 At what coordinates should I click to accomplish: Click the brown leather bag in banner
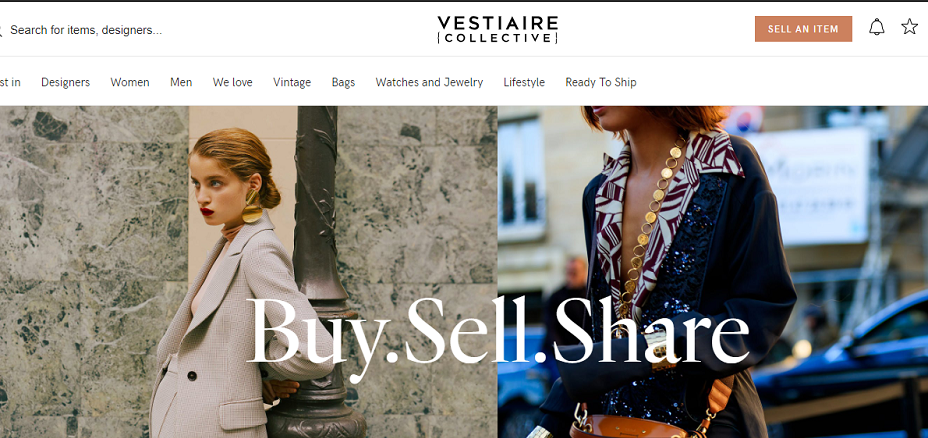pos(627,425)
